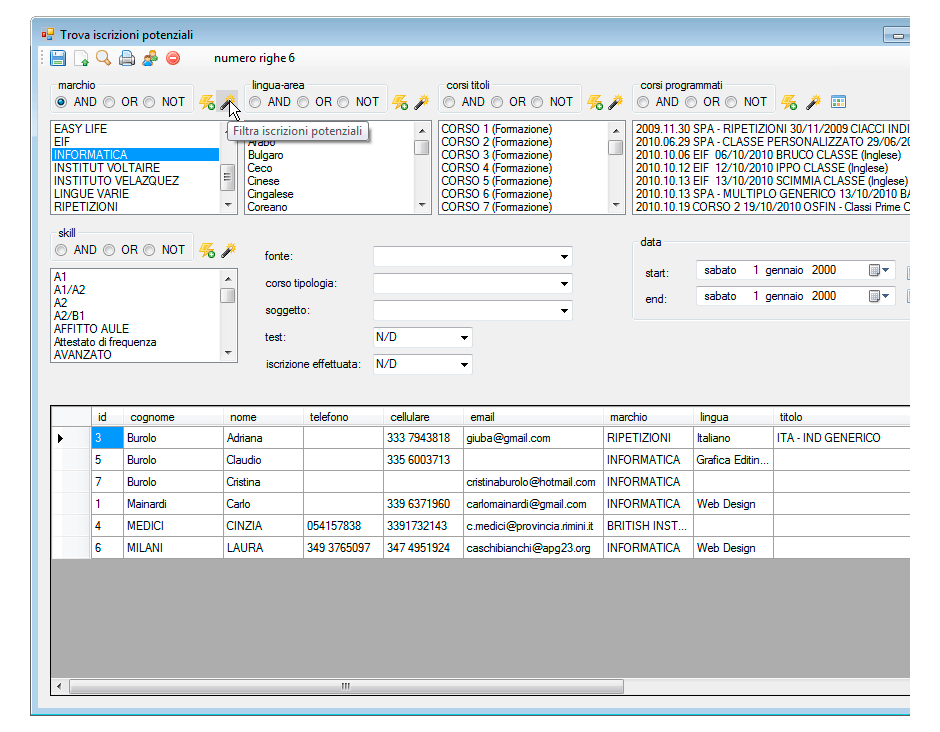
Task: Select the AND radio button under corsi programmati
Action: pos(643,103)
